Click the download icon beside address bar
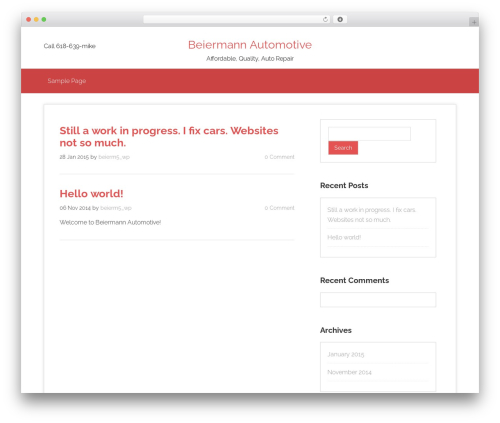 pyautogui.click(x=340, y=19)
